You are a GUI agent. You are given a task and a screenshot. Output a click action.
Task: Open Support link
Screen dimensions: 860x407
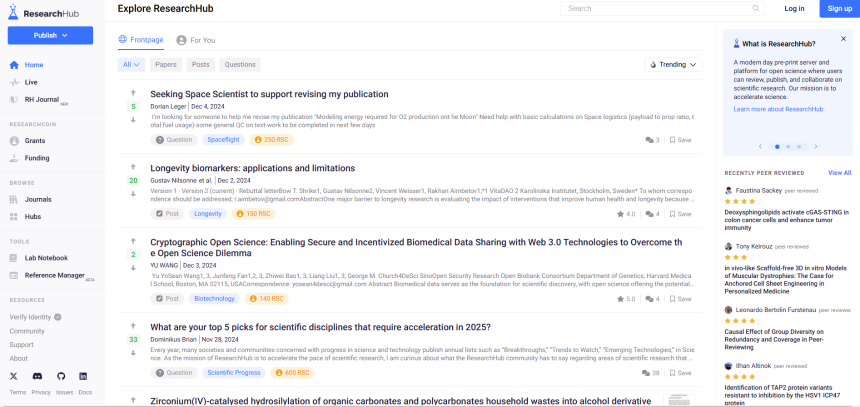coord(21,344)
